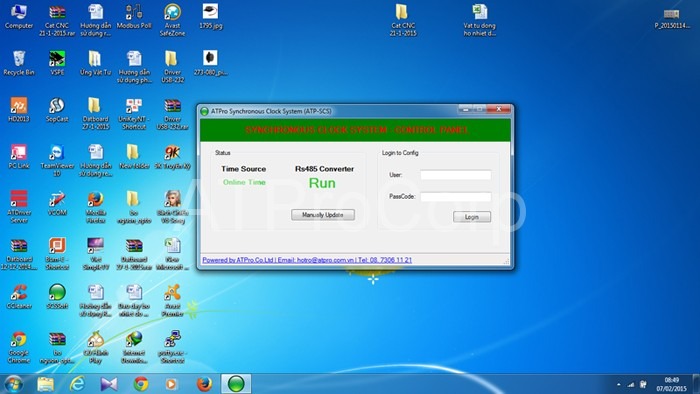Open Windows Media Player from the taskbar
The height and width of the screenshot is (394, 700).
tap(171, 384)
